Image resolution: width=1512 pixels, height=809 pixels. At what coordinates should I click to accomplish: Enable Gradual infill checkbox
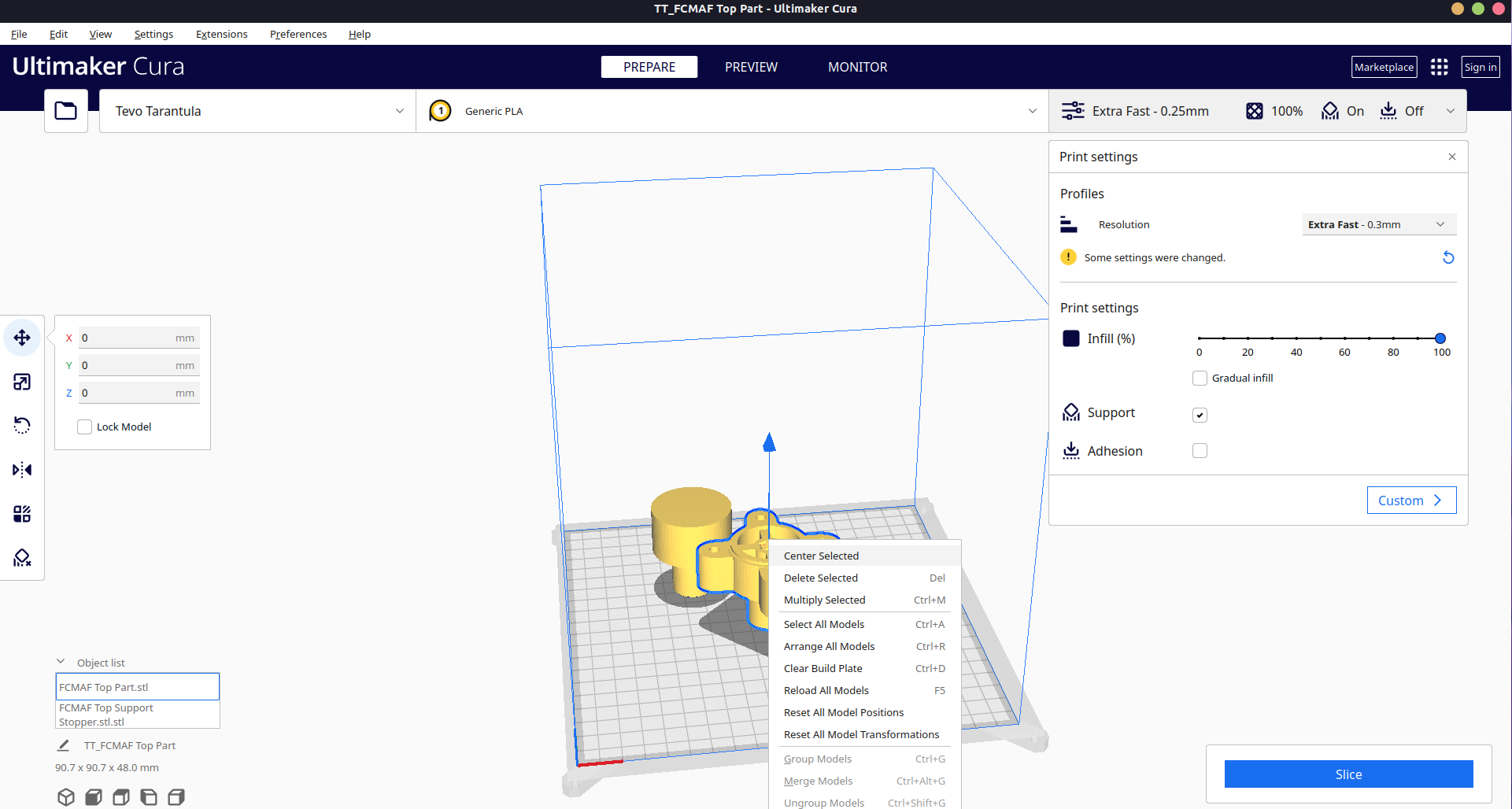(x=1200, y=378)
